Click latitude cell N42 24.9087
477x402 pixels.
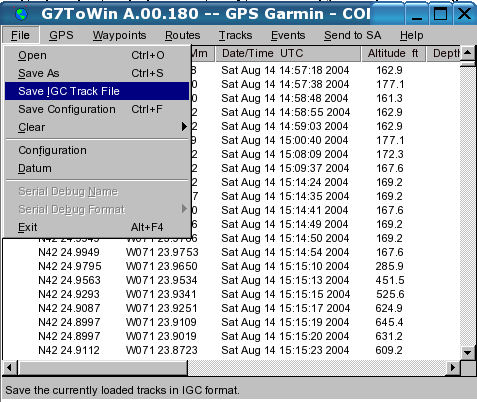tap(69, 308)
